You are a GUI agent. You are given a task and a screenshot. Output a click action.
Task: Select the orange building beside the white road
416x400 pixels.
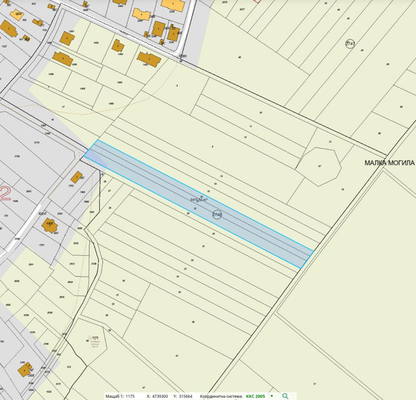[x=50, y=226]
